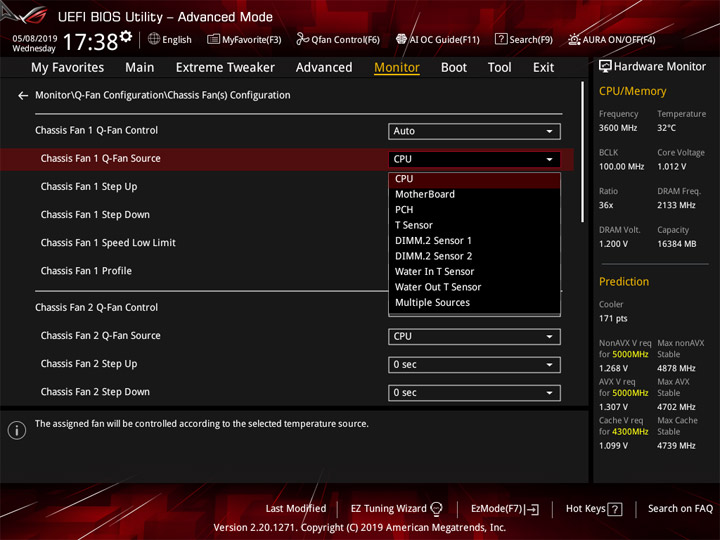Select Multiple Sources option
Image resolution: width=720 pixels, height=540 pixels.
coord(474,303)
